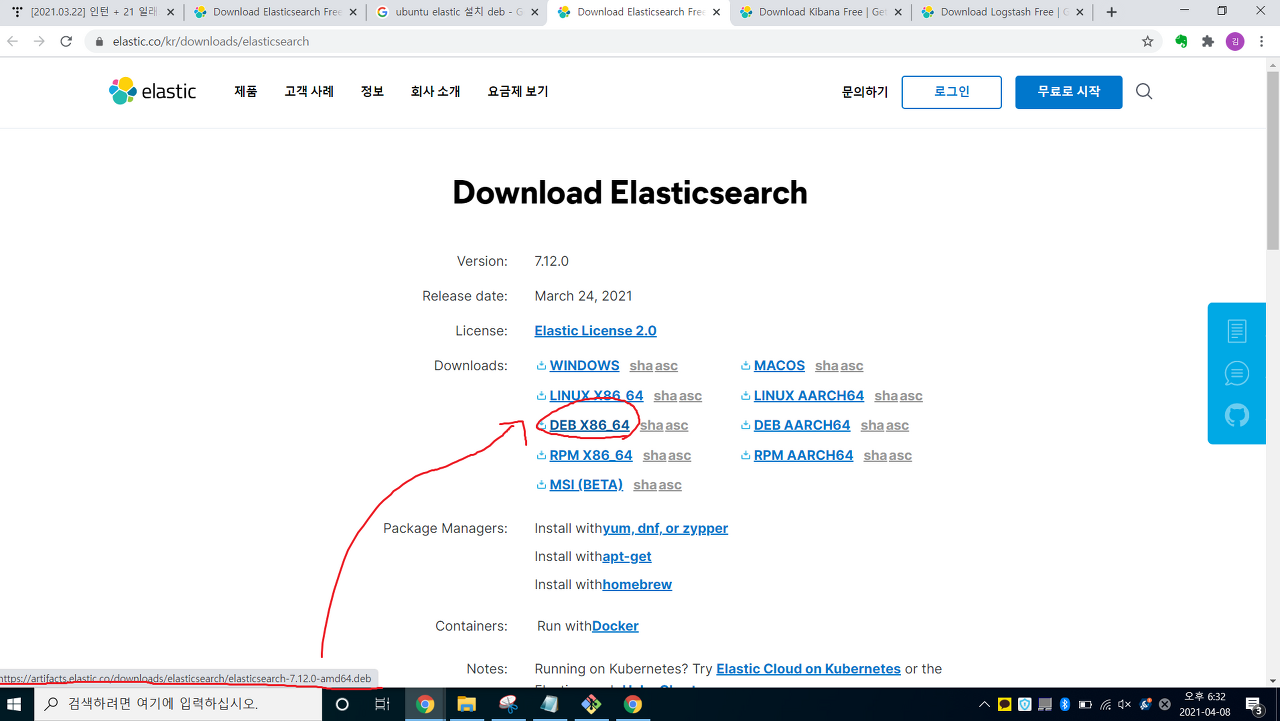
Task: Click the Windows taskbar search box
Action: pyautogui.click(x=178, y=704)
